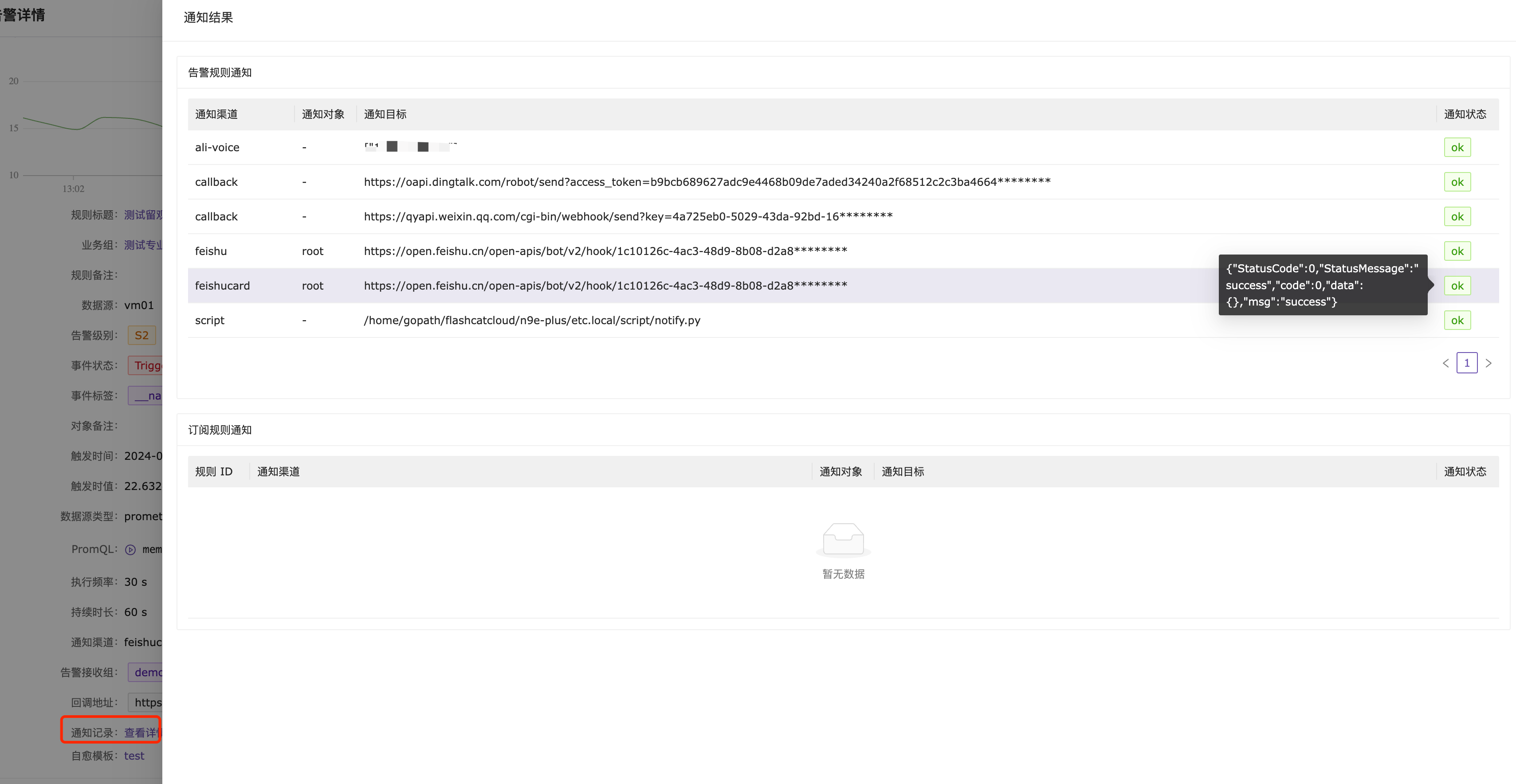Screen dimensions: 1516x784
Task: Click the 通知结果 drawer title
Action: (208, 18)
